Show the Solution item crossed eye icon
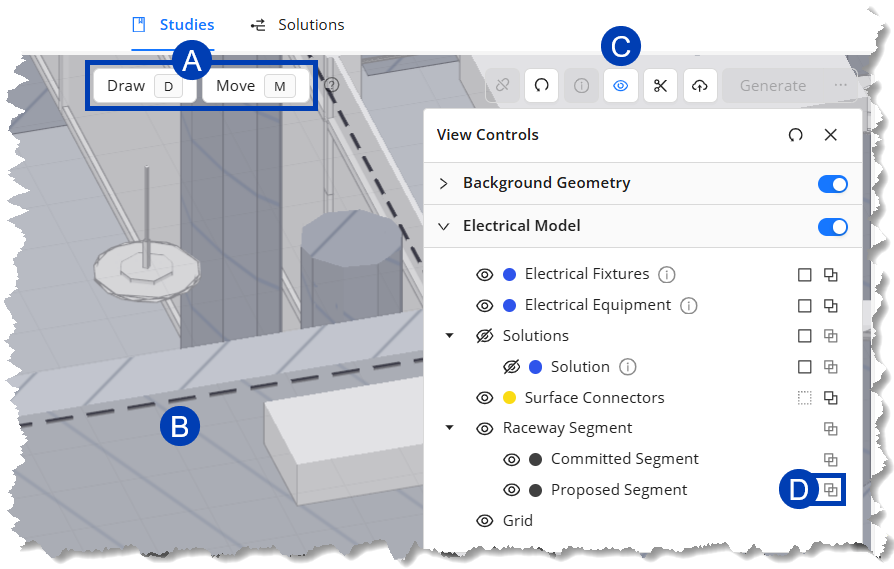 (x=511, y=367)
